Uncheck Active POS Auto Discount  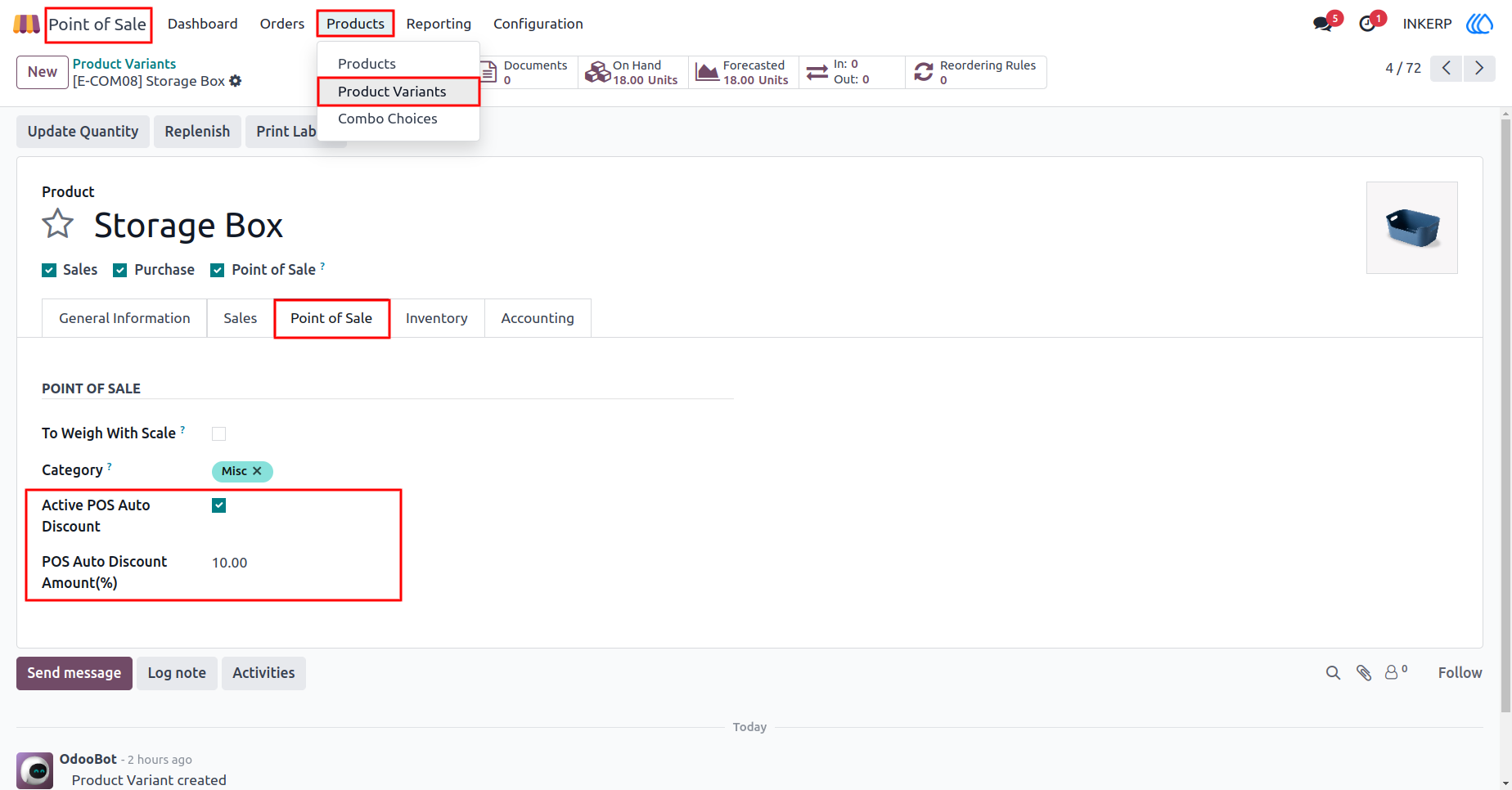218,505
